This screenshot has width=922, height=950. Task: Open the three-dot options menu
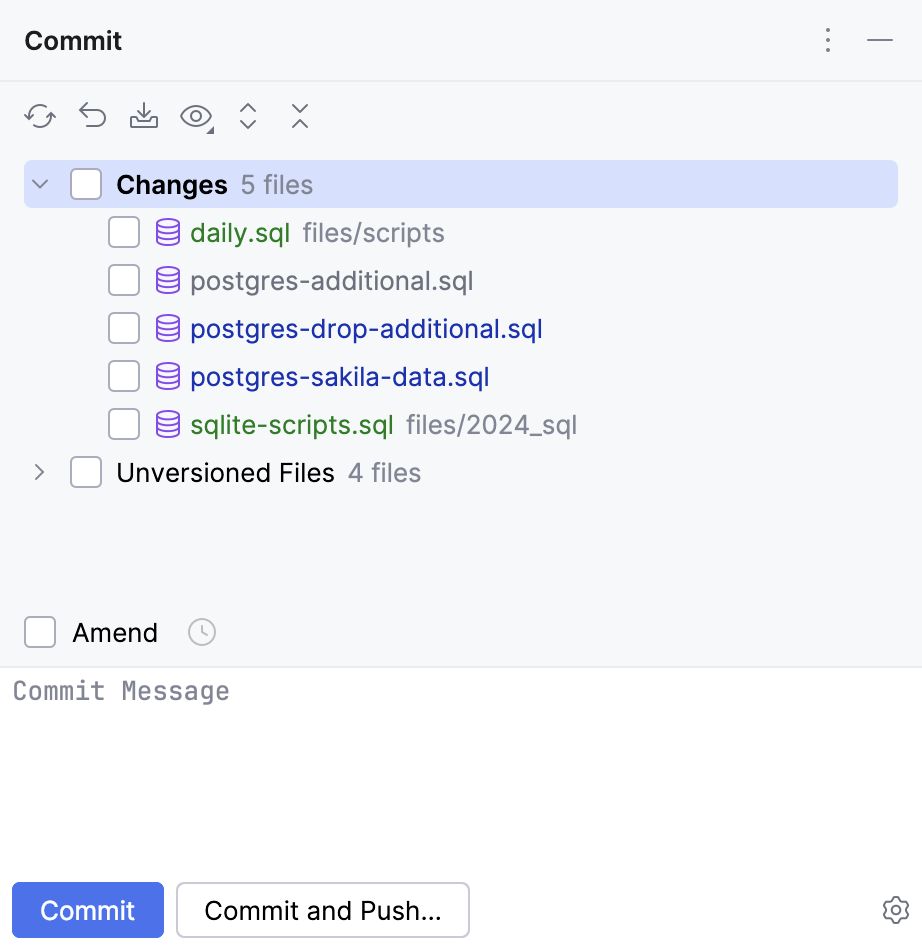[828, 40]
